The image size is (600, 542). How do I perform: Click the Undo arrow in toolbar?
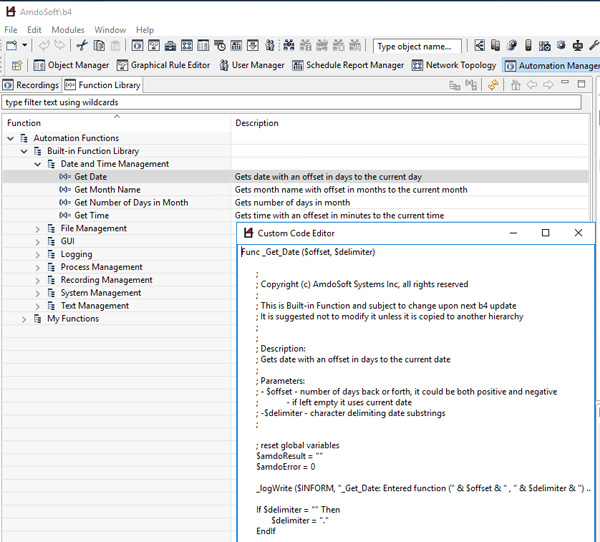(44, 46)
